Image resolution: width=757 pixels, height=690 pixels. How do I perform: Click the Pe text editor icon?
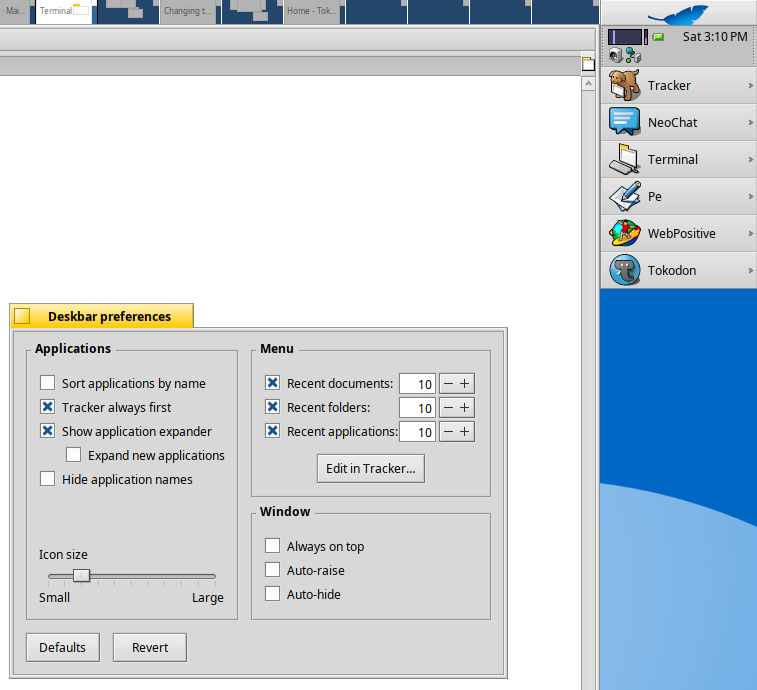(624, 196)
